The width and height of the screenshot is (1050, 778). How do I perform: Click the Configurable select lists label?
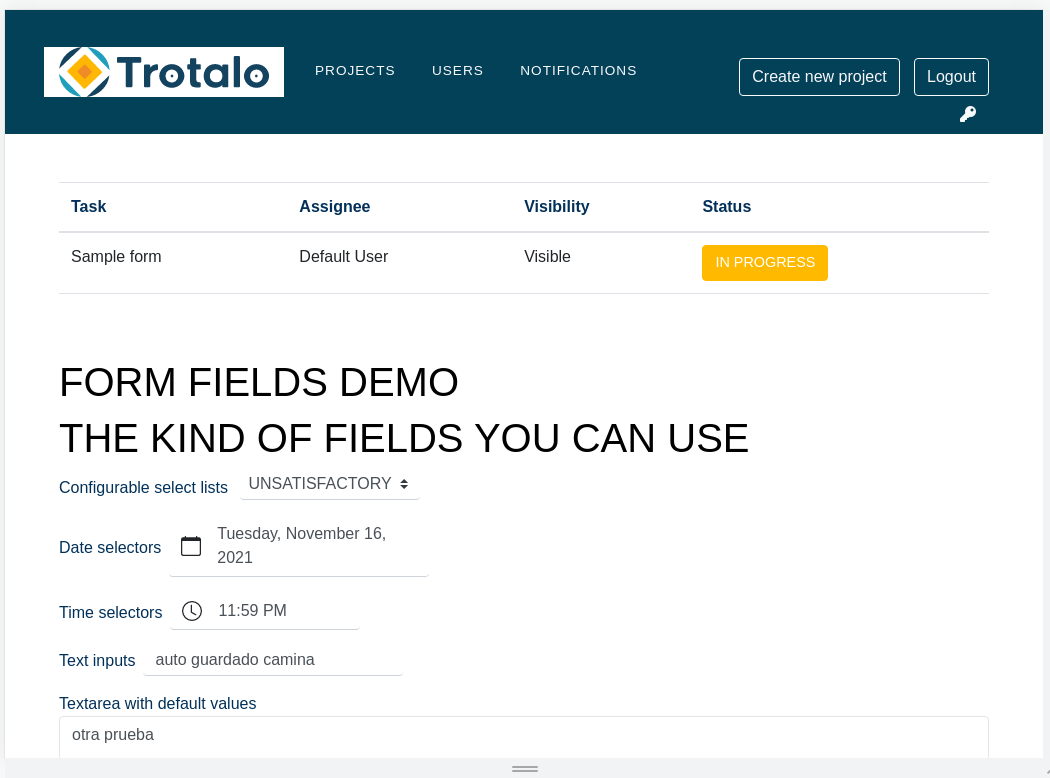pos(143,487)
